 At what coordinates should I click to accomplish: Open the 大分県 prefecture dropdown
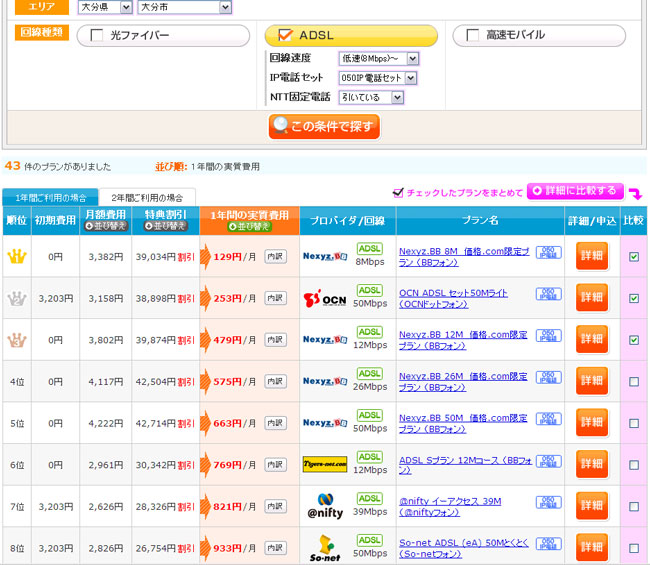105,7
